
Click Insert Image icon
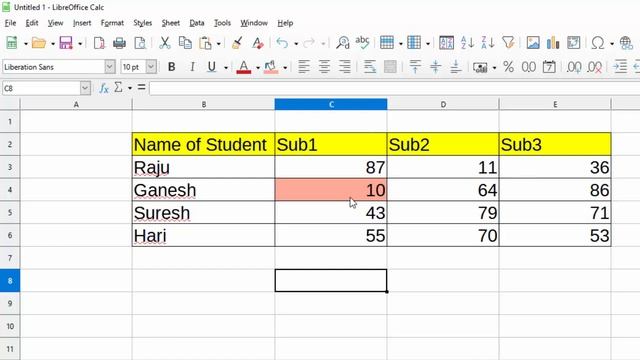pyautogui.click(x=533, y=42)
